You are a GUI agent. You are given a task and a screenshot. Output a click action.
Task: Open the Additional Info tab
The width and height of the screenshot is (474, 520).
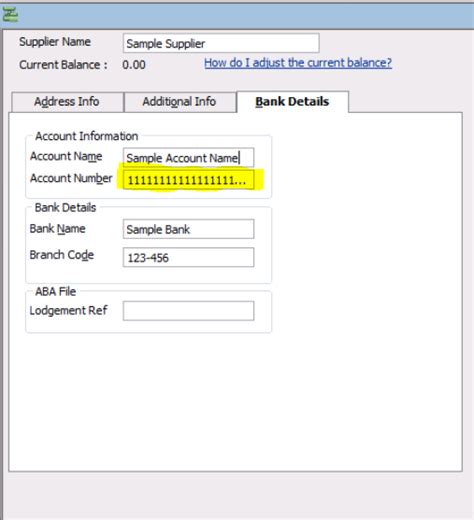[180, 102]
